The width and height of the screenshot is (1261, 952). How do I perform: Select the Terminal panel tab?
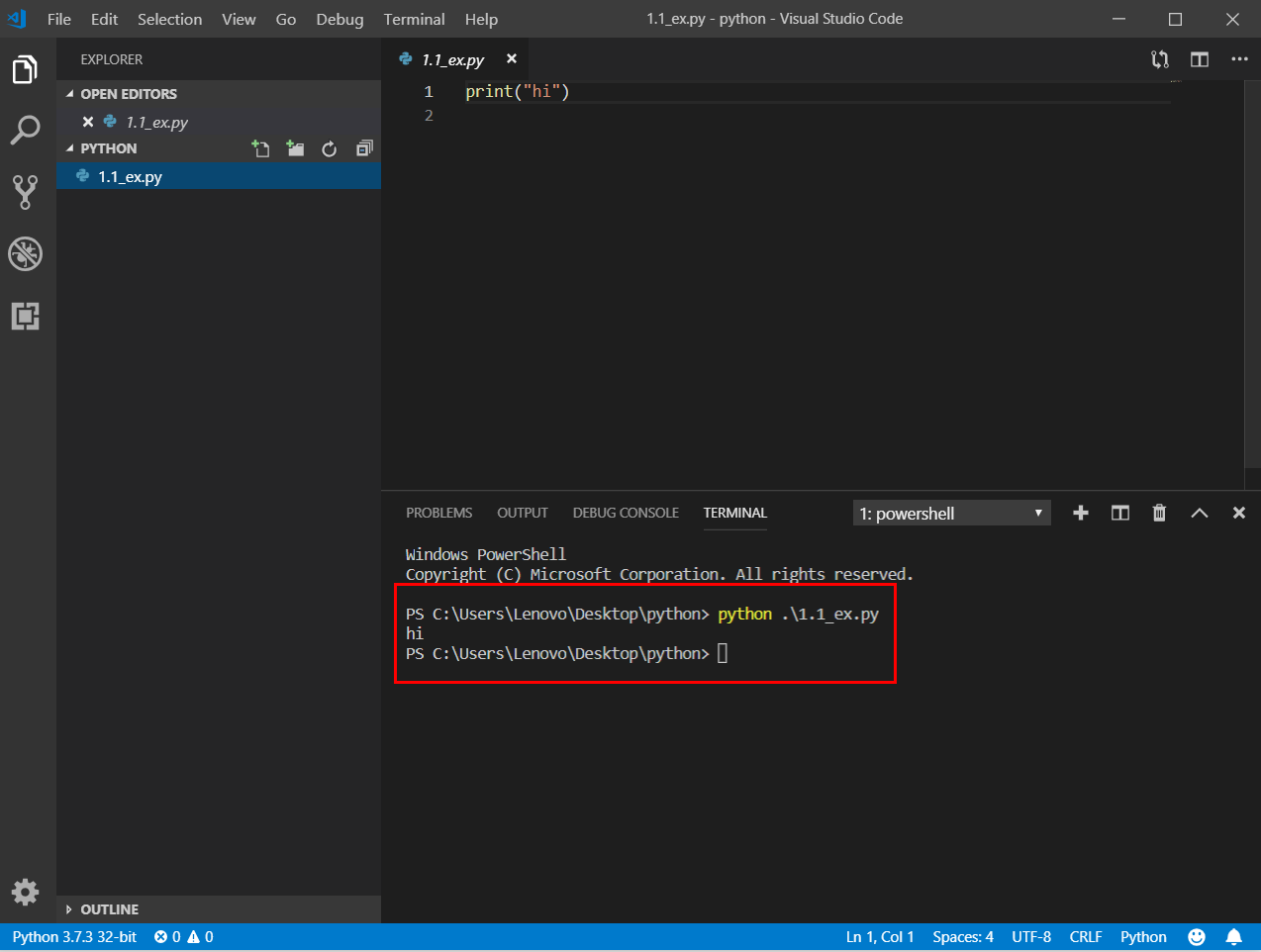tap(734, 513)
